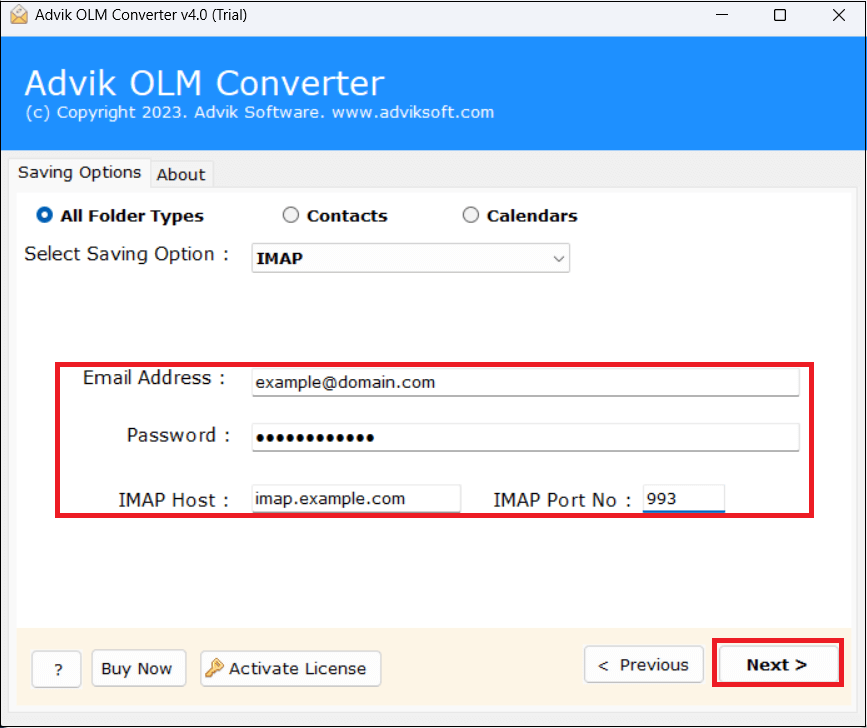Click the IMAP Host field
Image resolution: width=867 pixels, height=728 pixels.
pyautogui.click(x=355, y=498)
